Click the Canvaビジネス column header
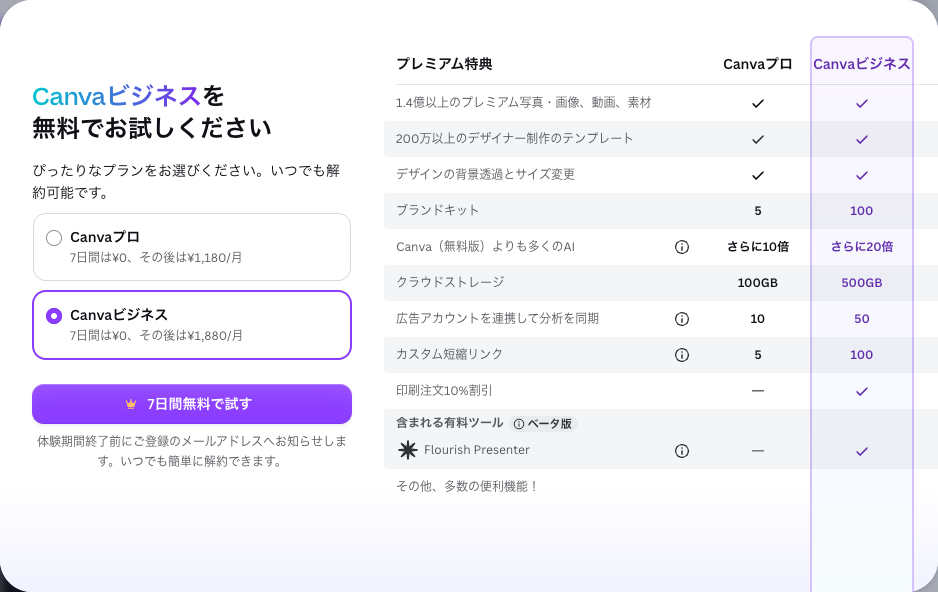Image resolution: width=938 pixels, height=592 pixels. [x=861, y=64]
